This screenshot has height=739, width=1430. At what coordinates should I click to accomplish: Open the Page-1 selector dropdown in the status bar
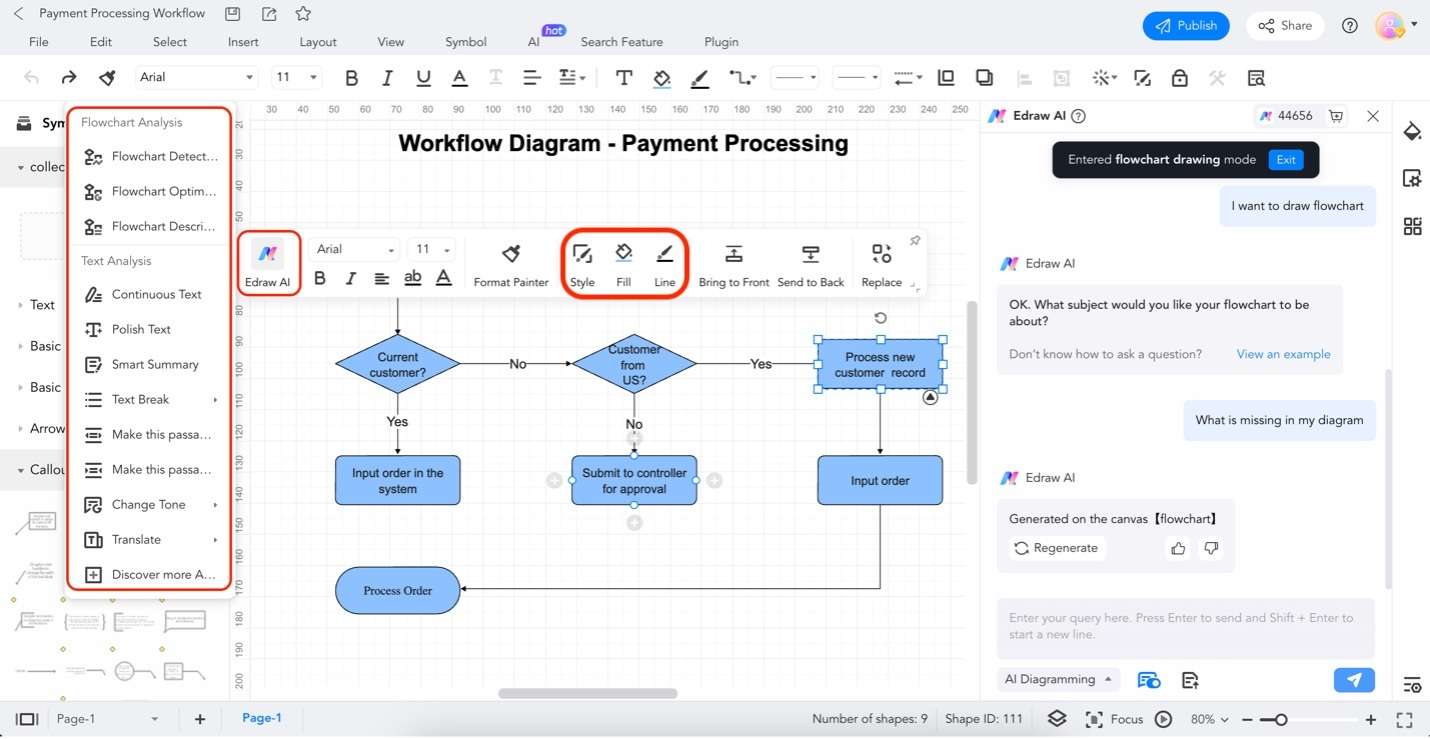tap(107, 719)
